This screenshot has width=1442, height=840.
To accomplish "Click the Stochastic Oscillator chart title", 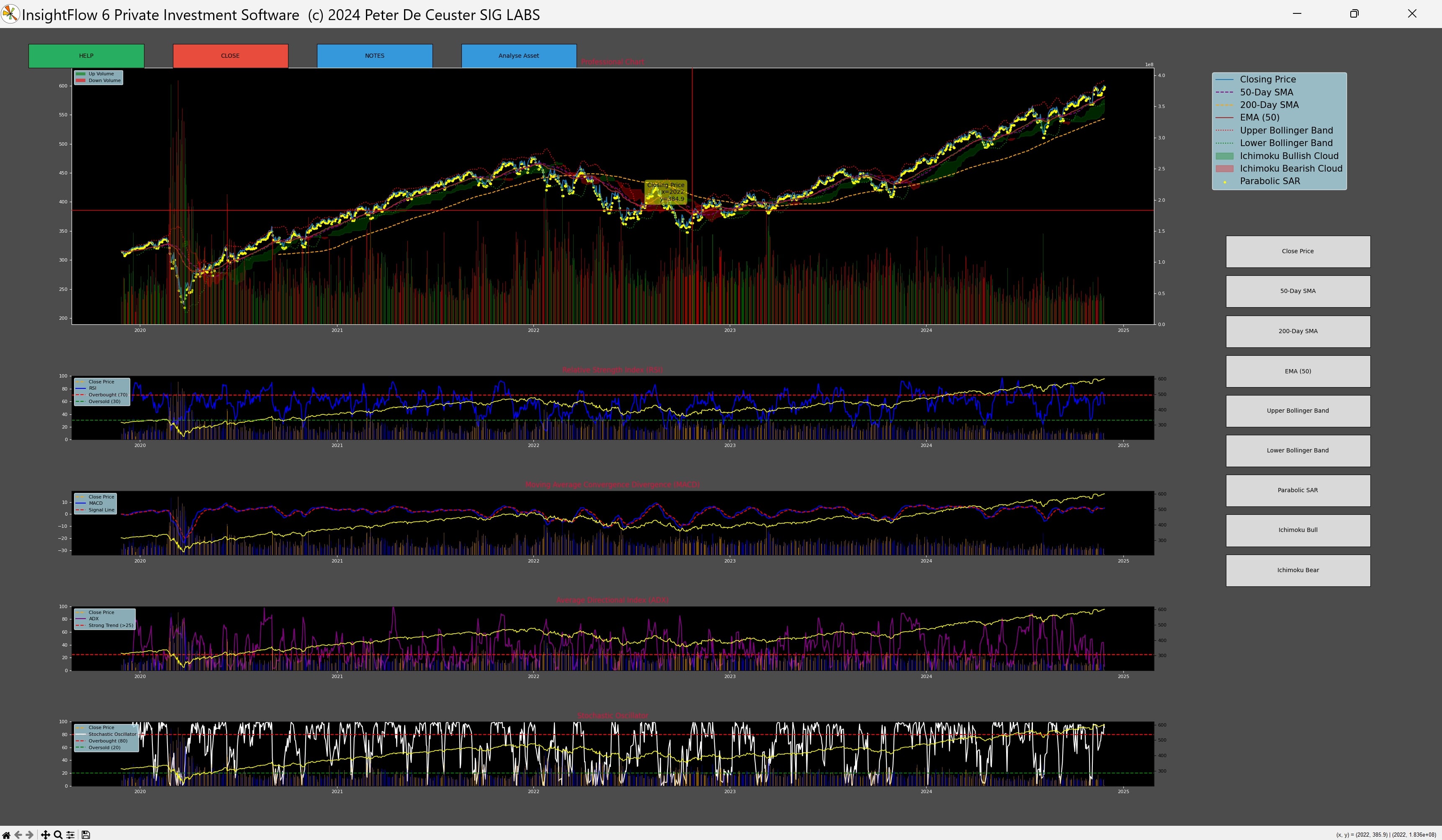I will [x=612, y=716].
